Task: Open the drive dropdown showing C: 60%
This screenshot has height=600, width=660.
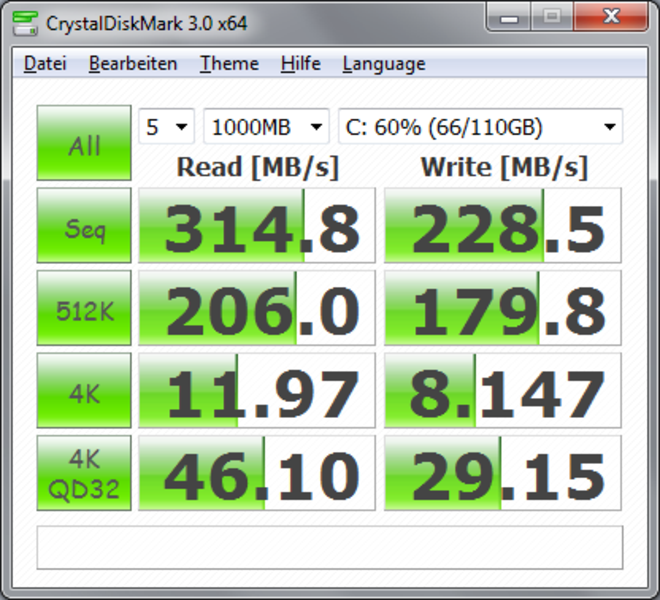Action: click(x=480, y=126)
